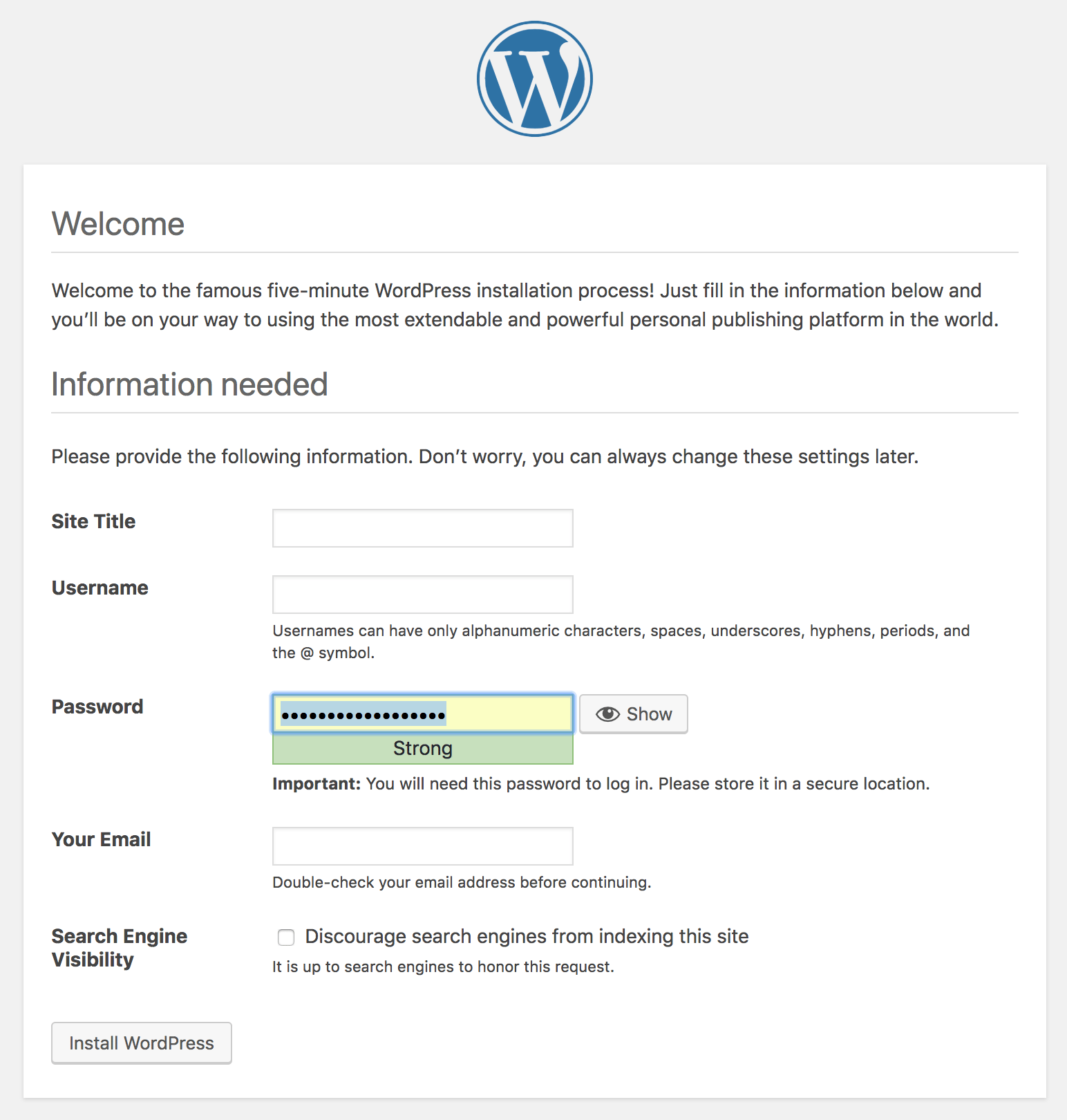Click the 'Double-check your email address' hint
1067x1120 pixels.
[462, 882]
